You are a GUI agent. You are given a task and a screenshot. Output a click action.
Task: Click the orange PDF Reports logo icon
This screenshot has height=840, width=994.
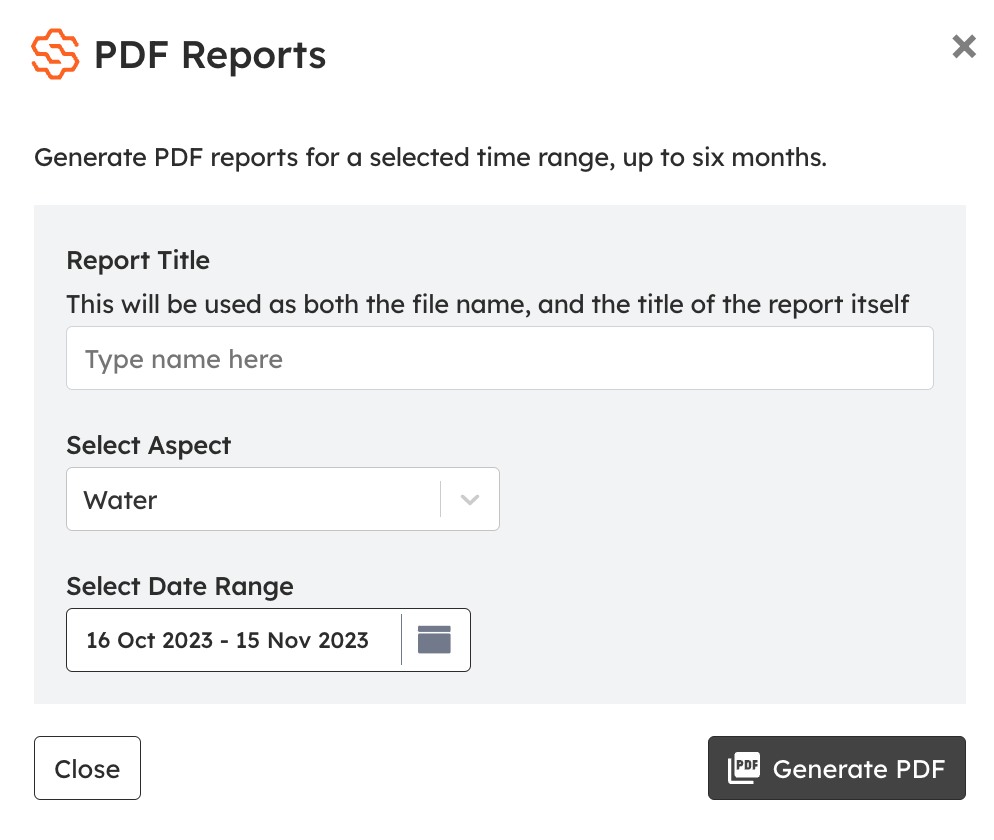click(x=55, y=54)
